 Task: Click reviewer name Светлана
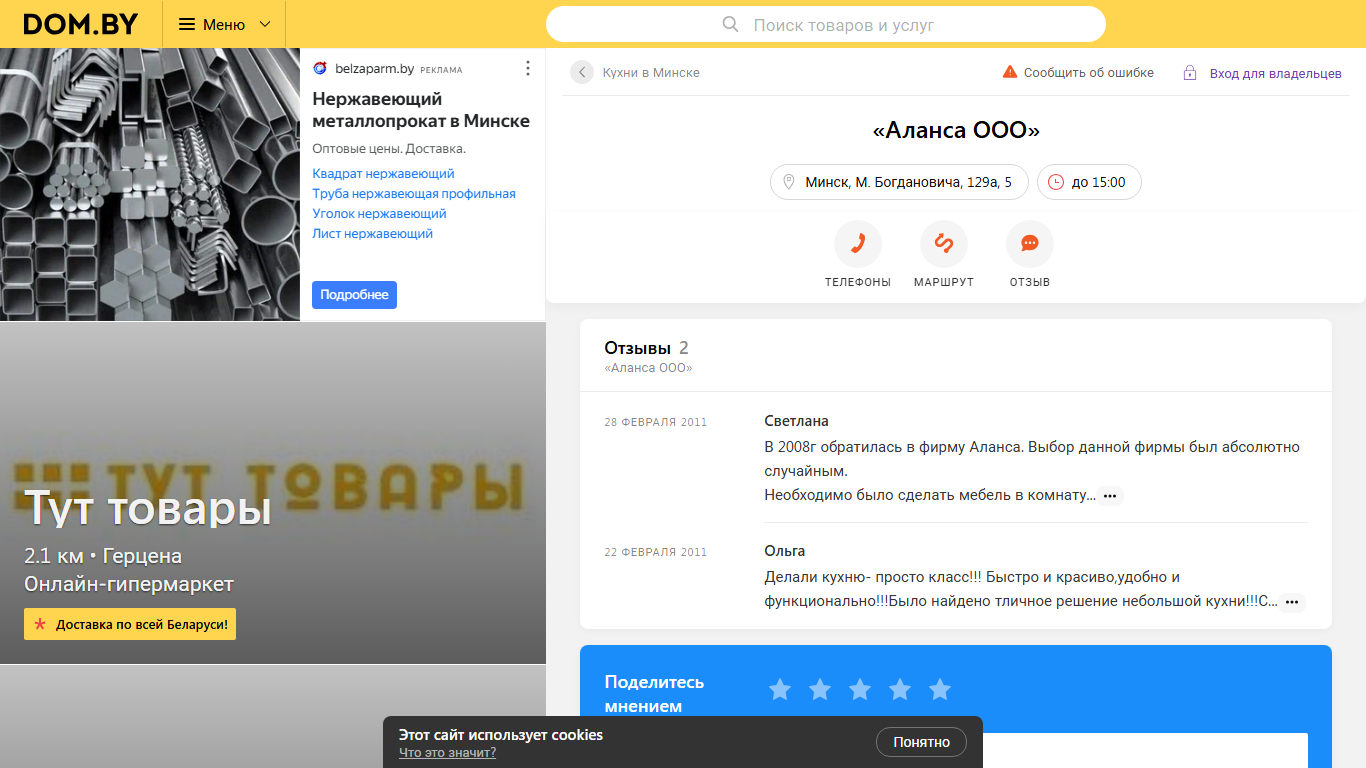click(796, 421)
